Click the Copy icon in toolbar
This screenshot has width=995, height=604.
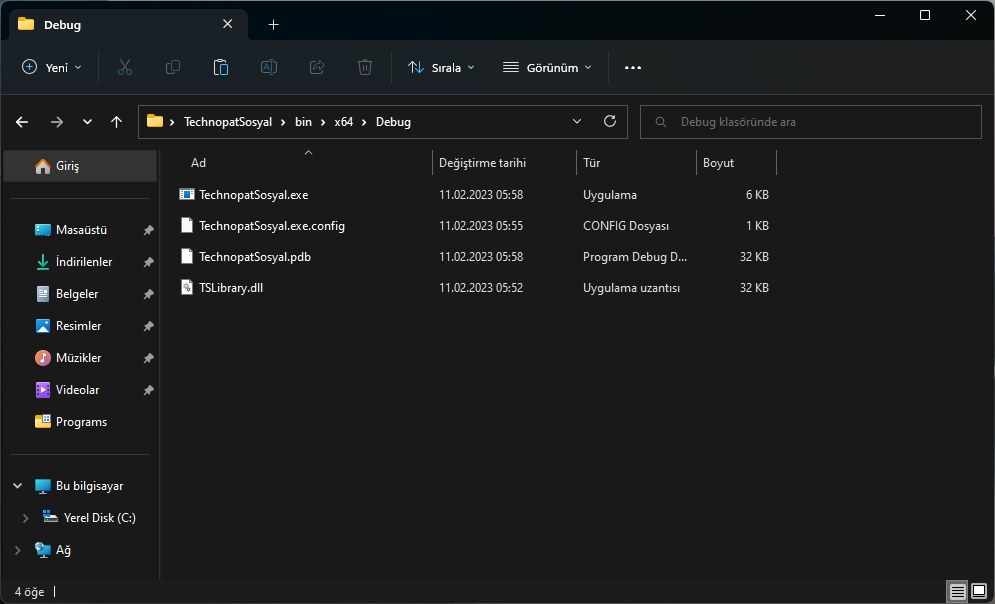pos(173,67)
